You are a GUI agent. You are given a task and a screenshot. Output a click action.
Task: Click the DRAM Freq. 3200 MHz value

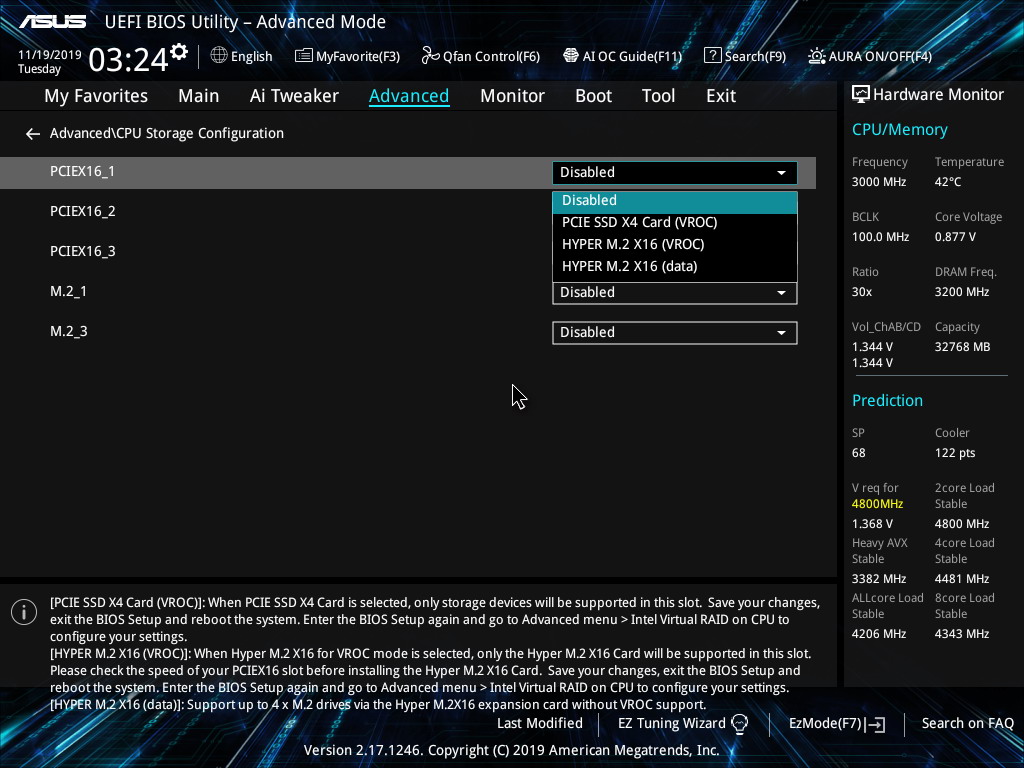coord(961,292)
